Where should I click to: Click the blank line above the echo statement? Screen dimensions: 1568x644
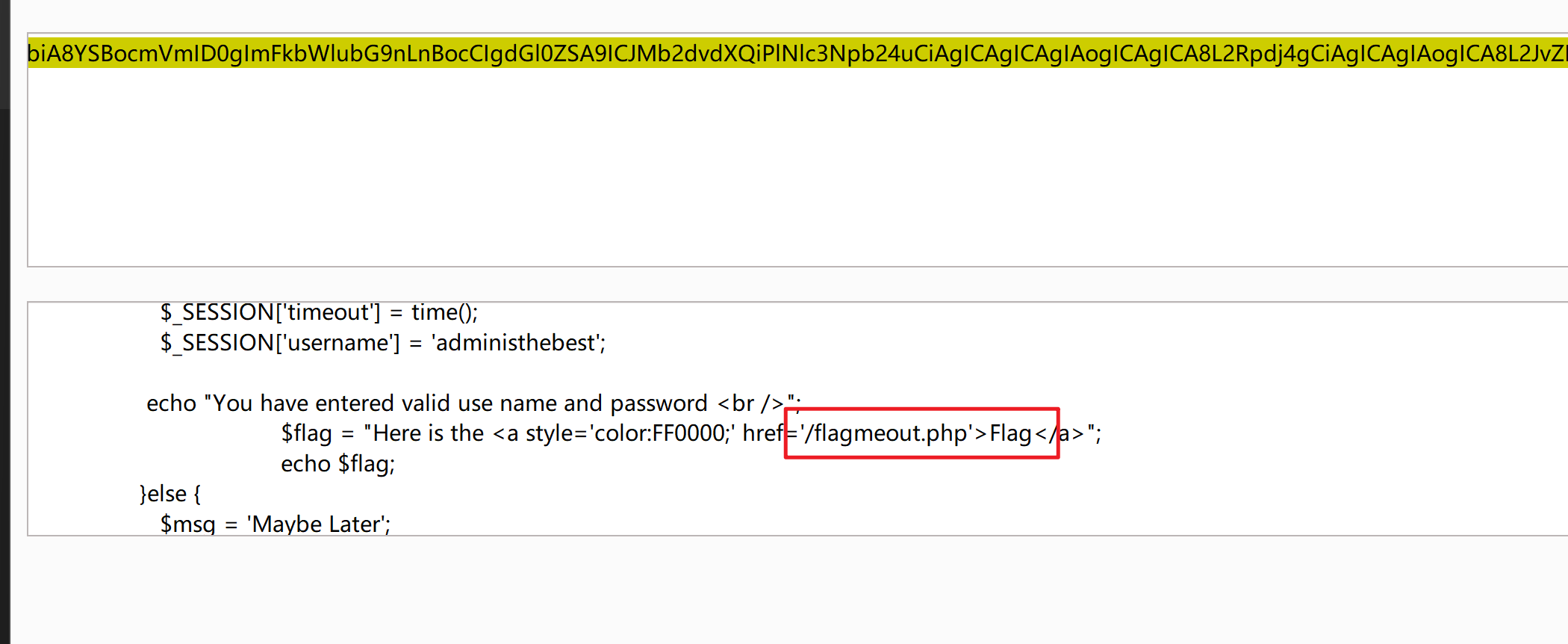pos(448,373)
